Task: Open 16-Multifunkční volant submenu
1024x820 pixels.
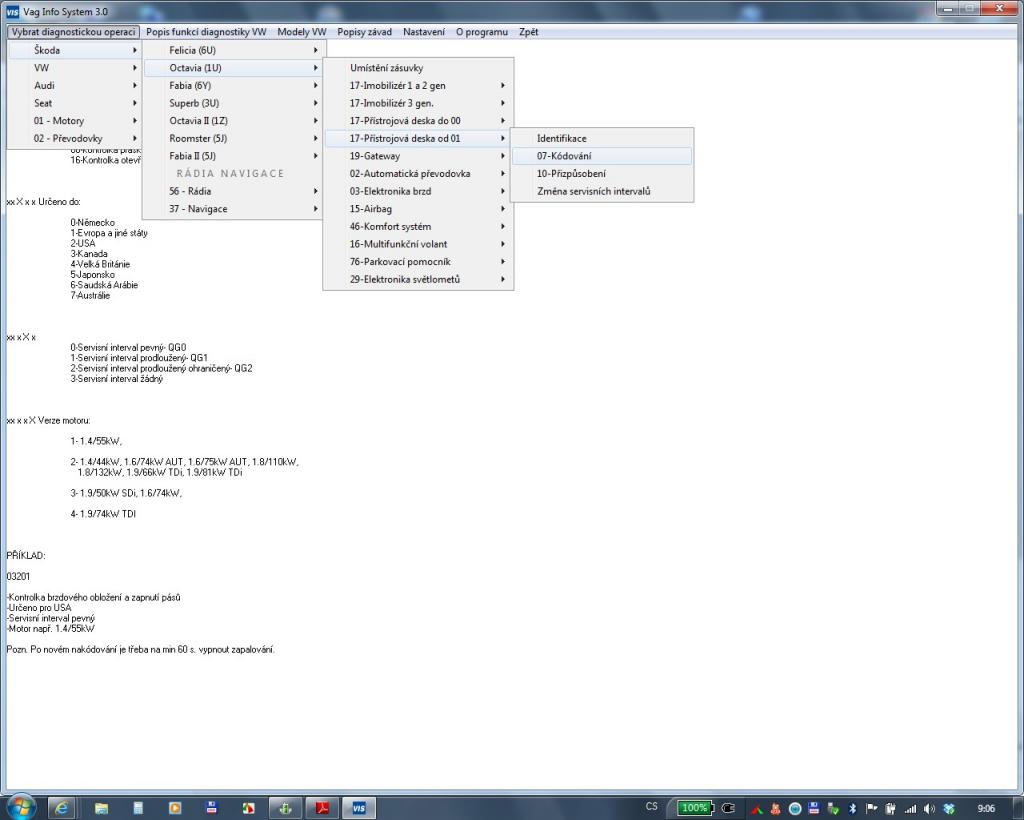Action: [x=418, y=244]
